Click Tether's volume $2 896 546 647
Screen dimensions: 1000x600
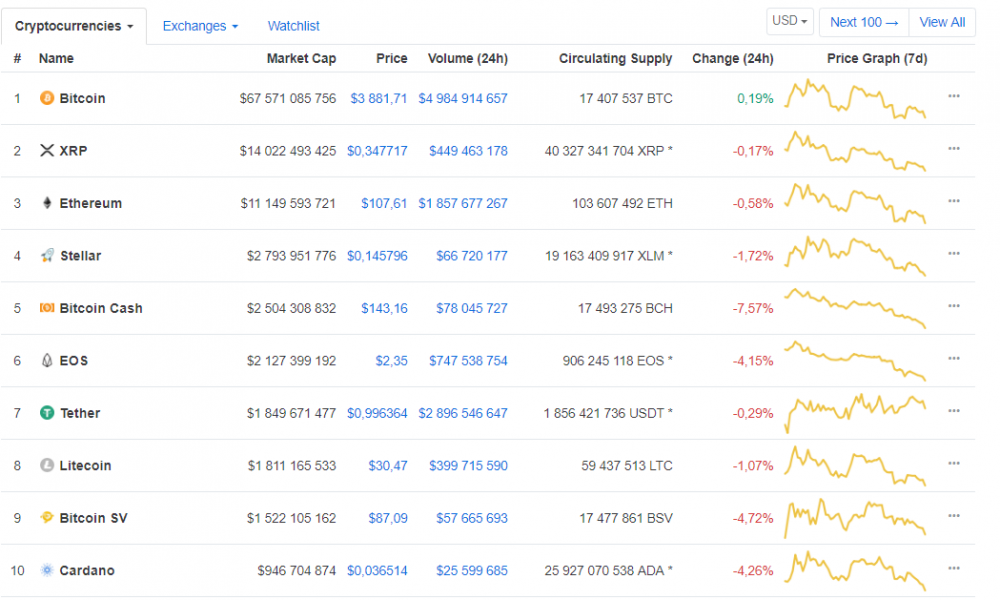click(463, 413)
